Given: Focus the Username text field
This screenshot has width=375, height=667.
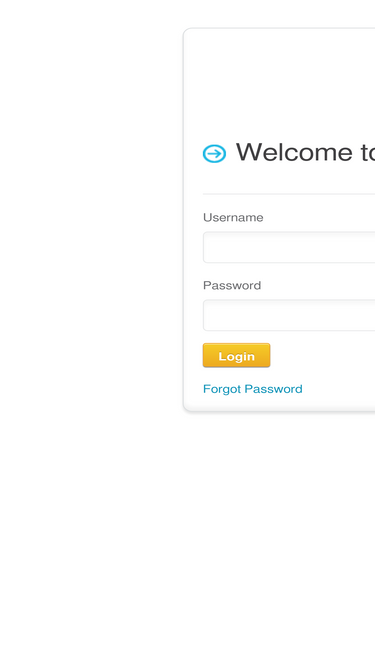Looking at the screenshot, I should click(289, 247).
